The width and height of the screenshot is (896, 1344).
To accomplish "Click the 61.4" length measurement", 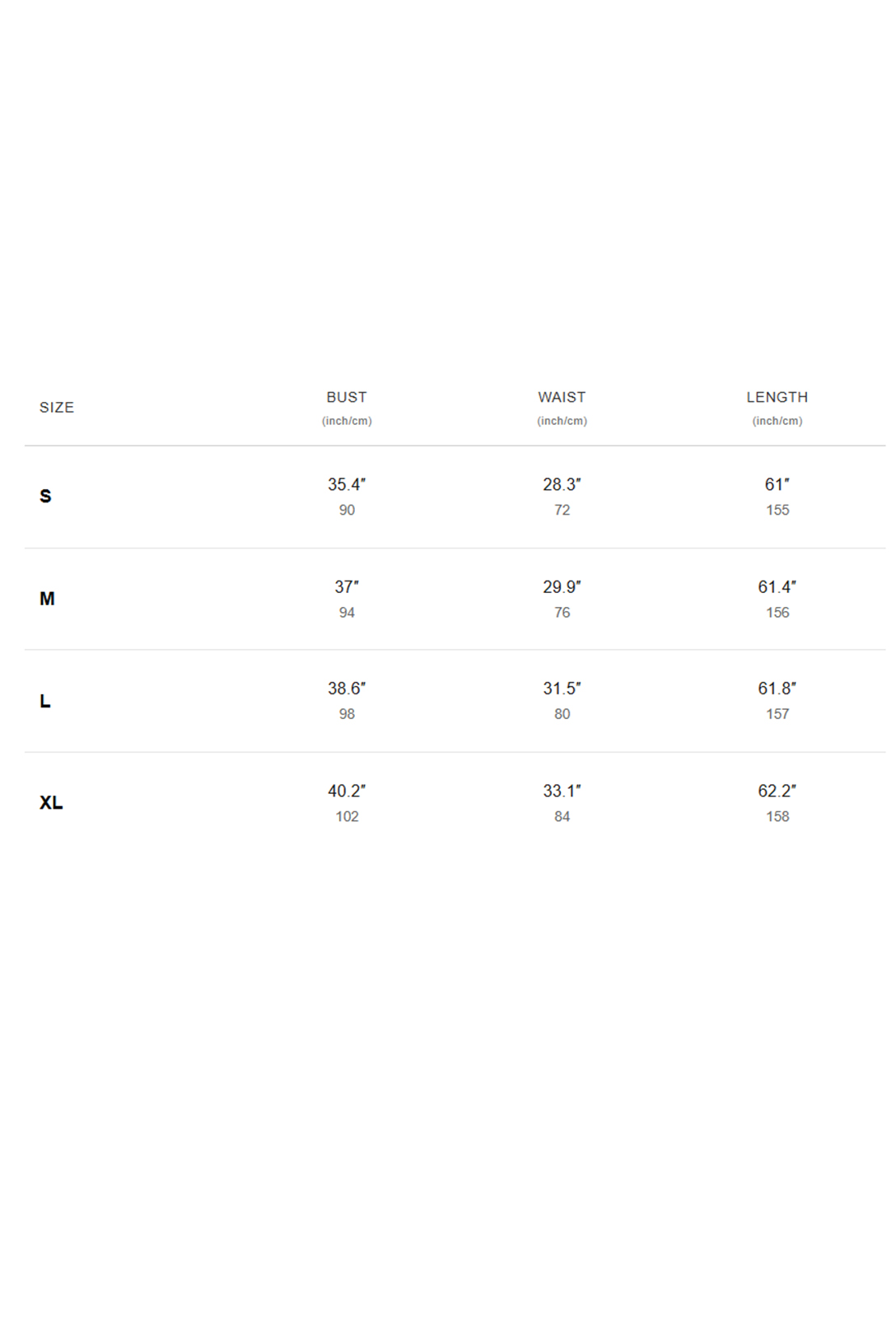I will point(777,586).
